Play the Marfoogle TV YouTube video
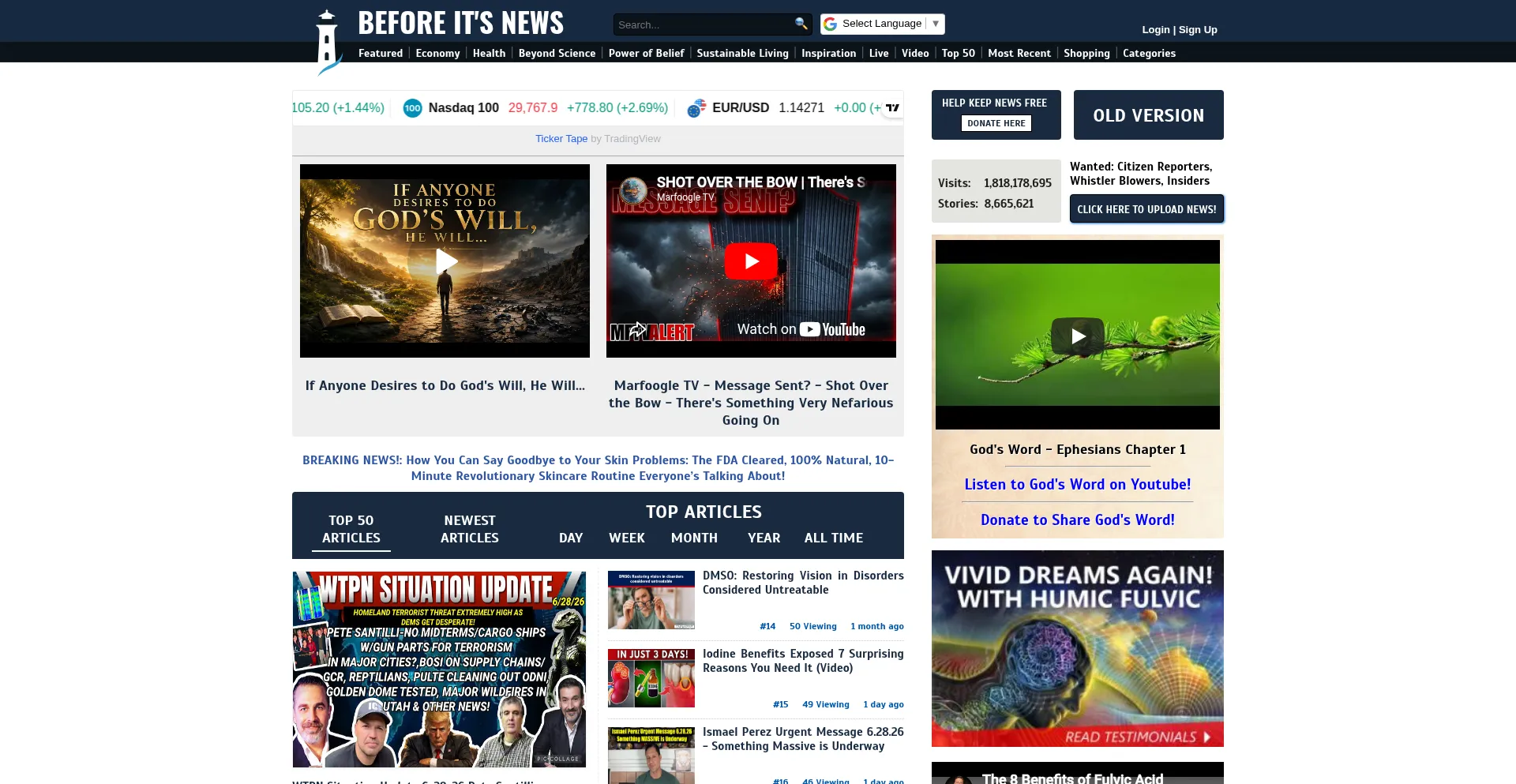Screen dimensions: 1516x784 point(751,261)
